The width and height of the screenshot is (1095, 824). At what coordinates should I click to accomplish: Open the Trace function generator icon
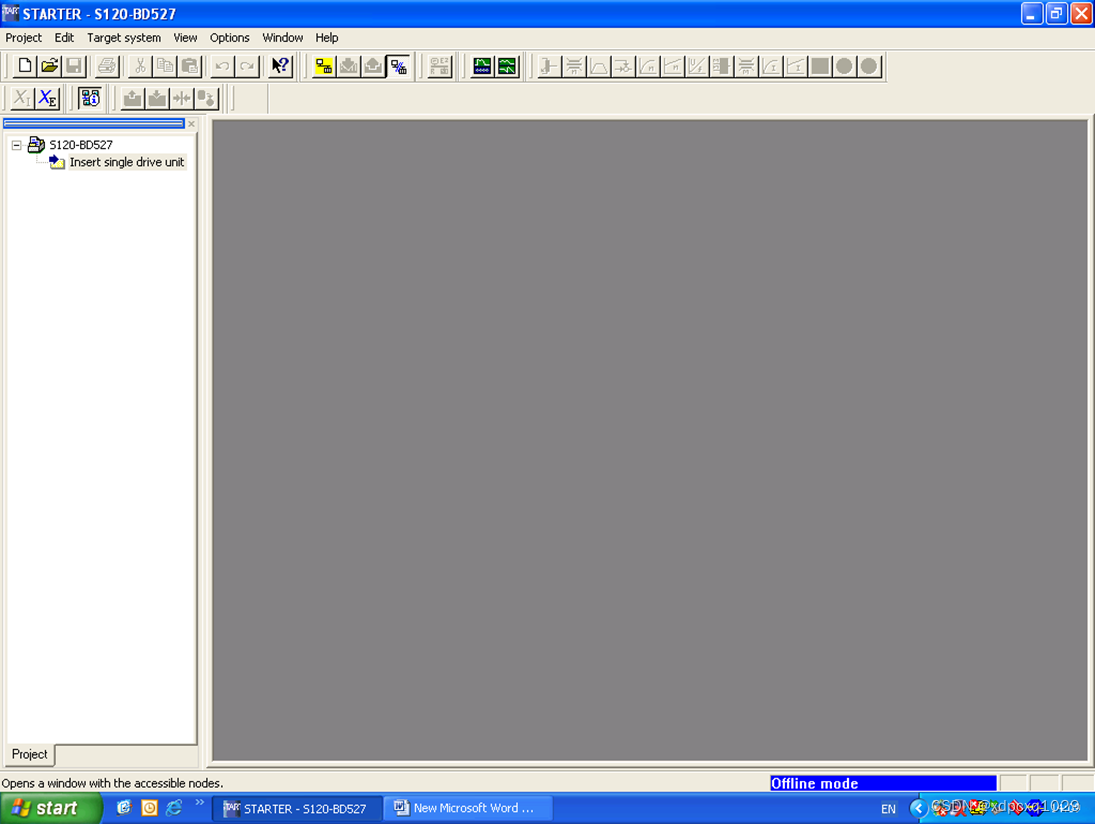(x=482, y=66)
